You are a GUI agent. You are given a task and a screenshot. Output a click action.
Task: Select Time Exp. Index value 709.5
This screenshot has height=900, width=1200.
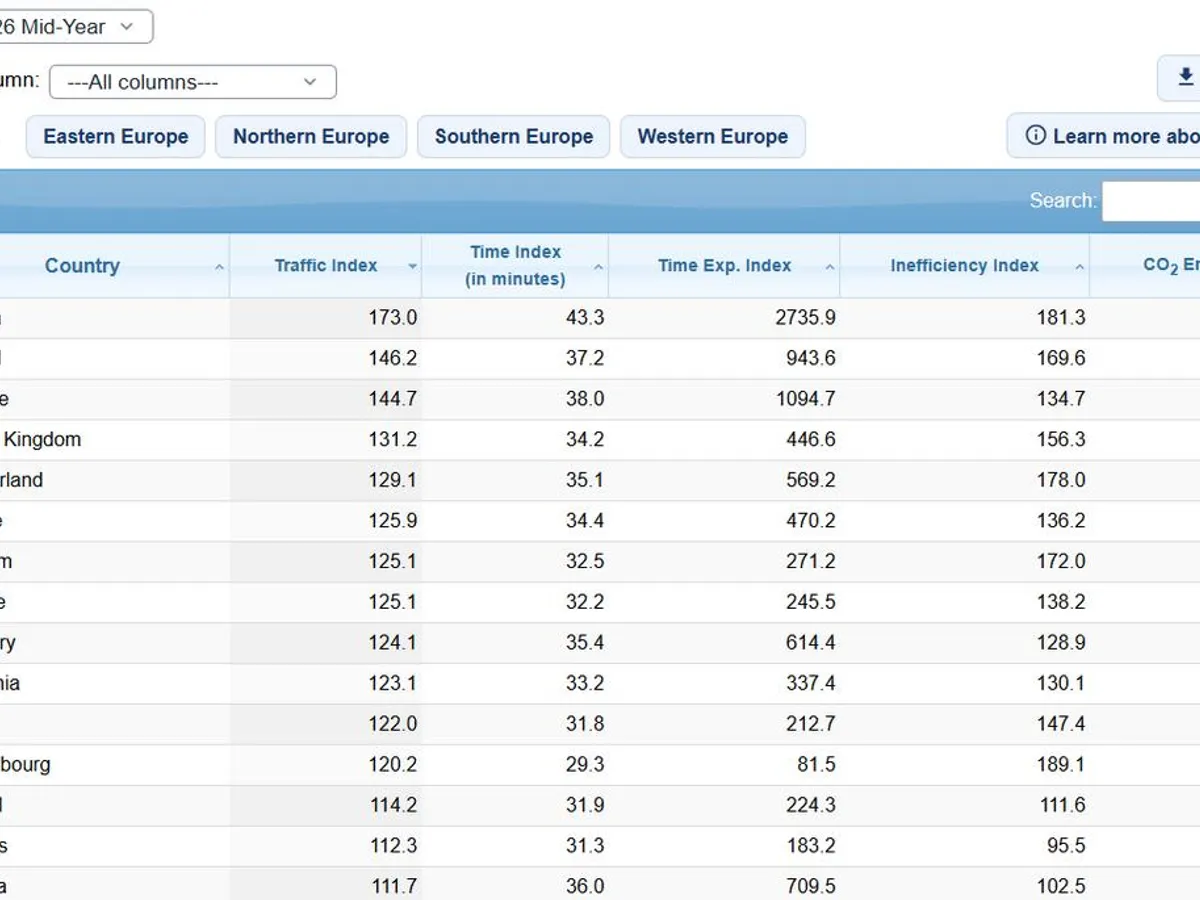tap(811, 887)
